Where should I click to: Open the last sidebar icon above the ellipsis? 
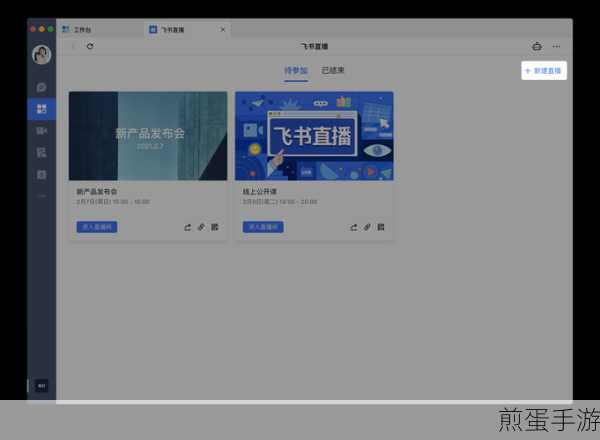pyautogui.click(x=41, y=174)
